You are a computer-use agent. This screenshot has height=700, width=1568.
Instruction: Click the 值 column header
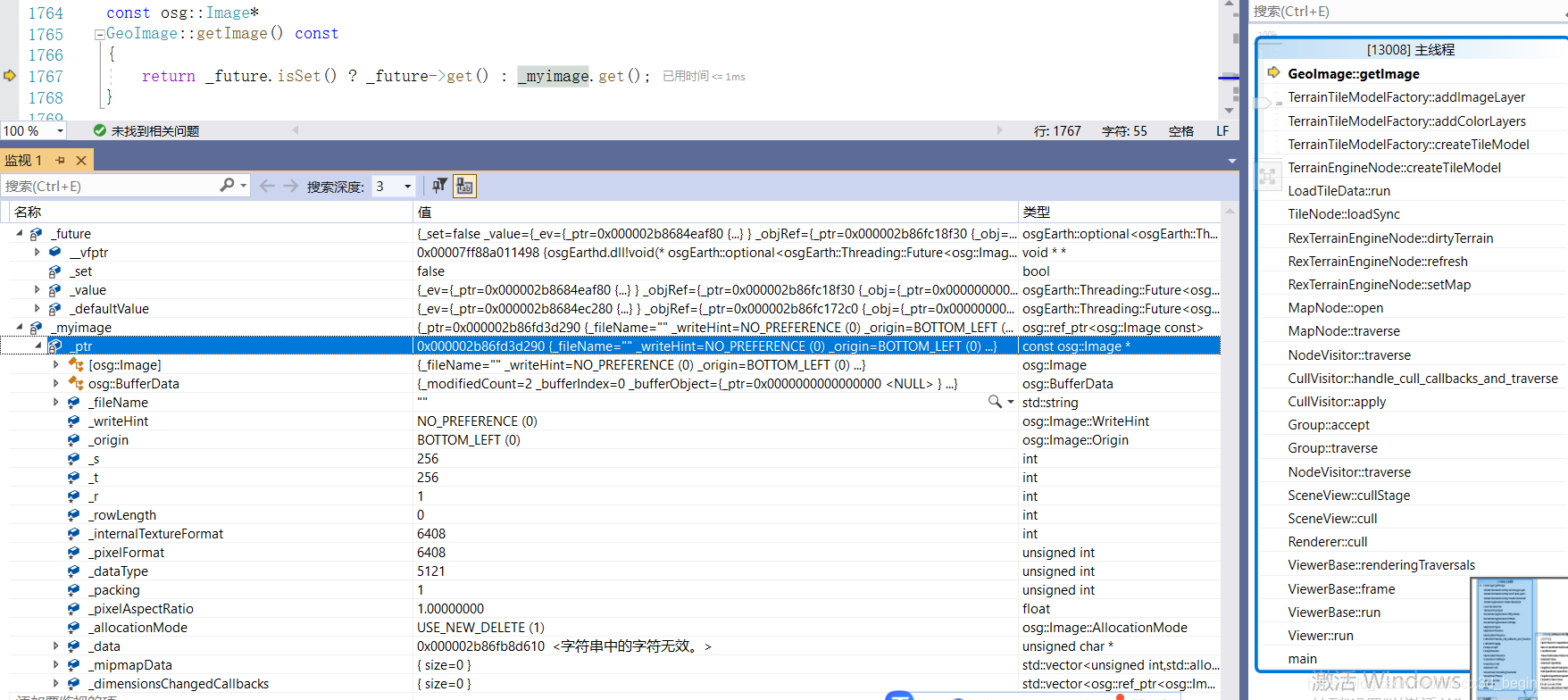click(x=715, y=212)
